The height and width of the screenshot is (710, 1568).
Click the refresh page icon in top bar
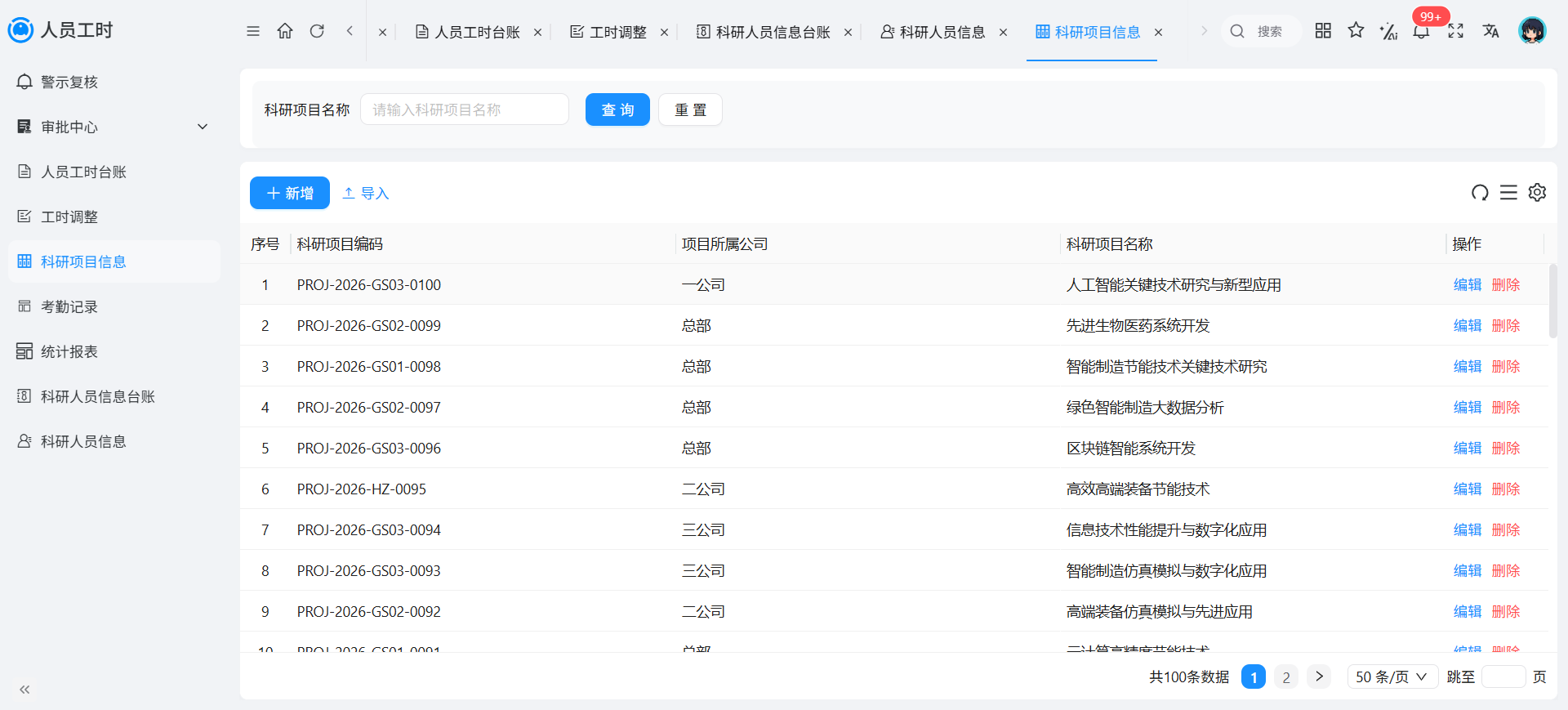[x=317, y=31]
